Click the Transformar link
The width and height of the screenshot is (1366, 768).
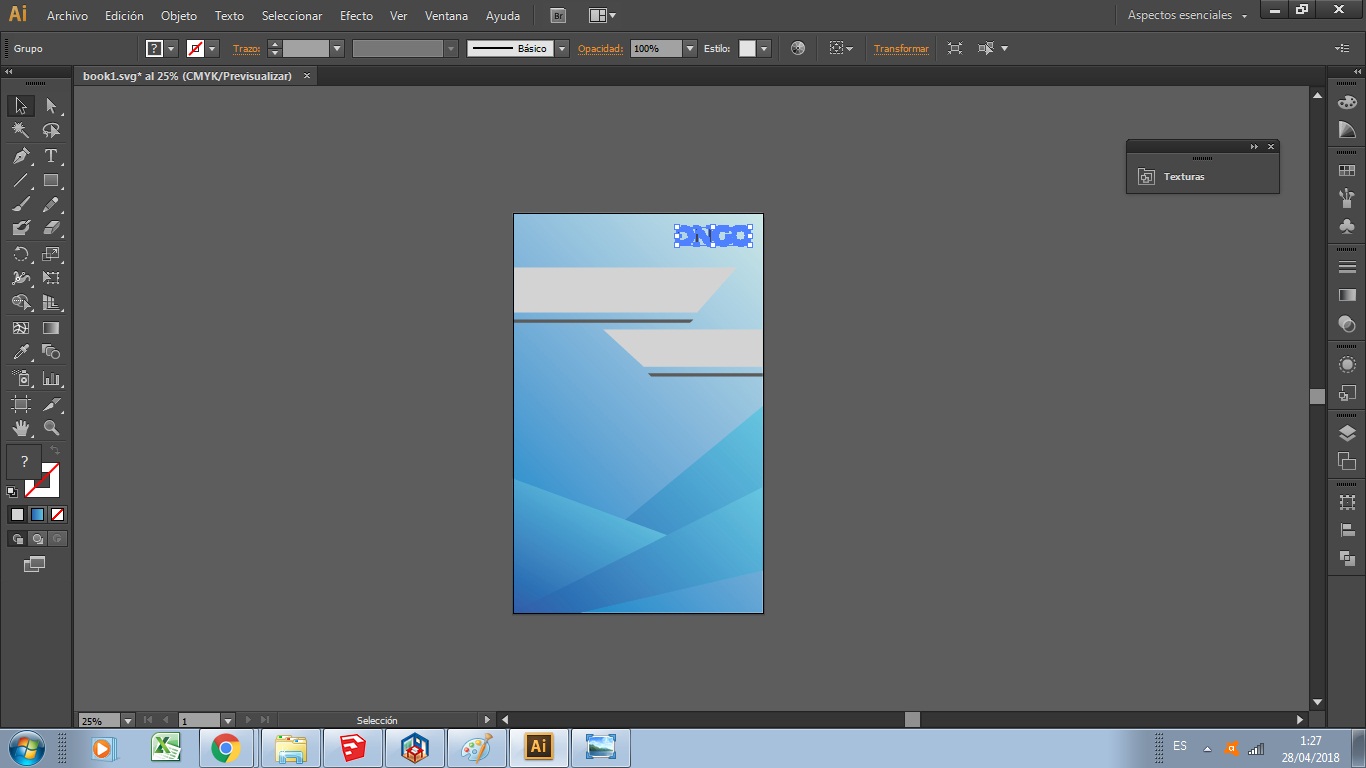point(901,48)
